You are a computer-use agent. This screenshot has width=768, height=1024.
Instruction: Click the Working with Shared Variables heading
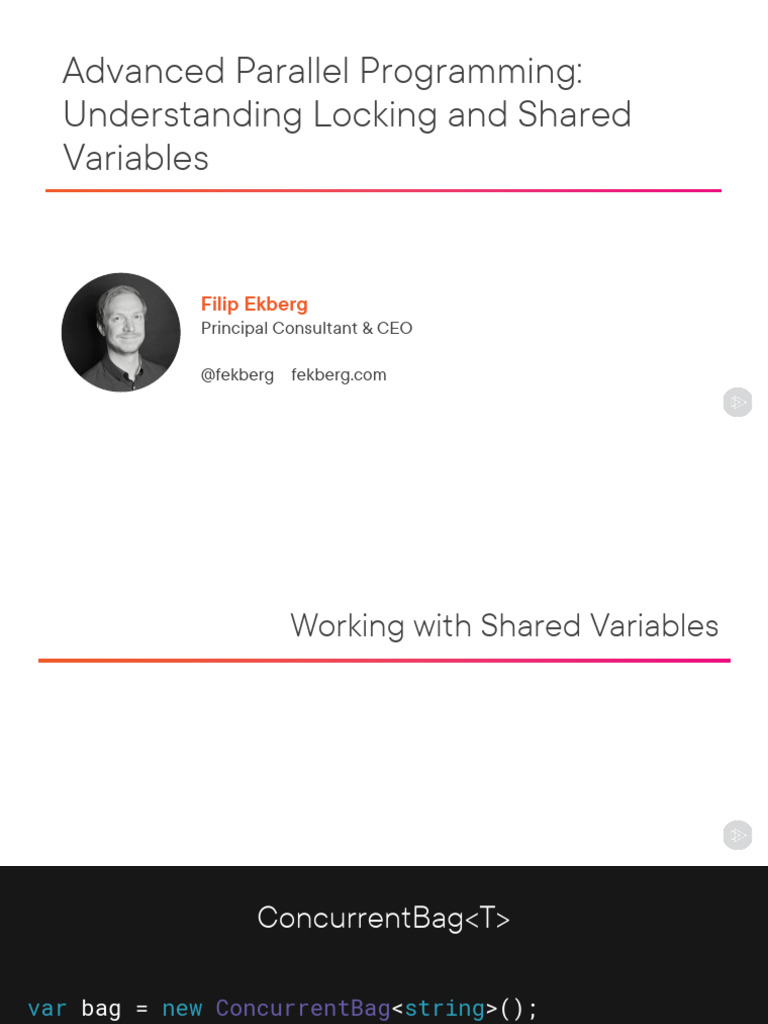click(x=504, y=626)
